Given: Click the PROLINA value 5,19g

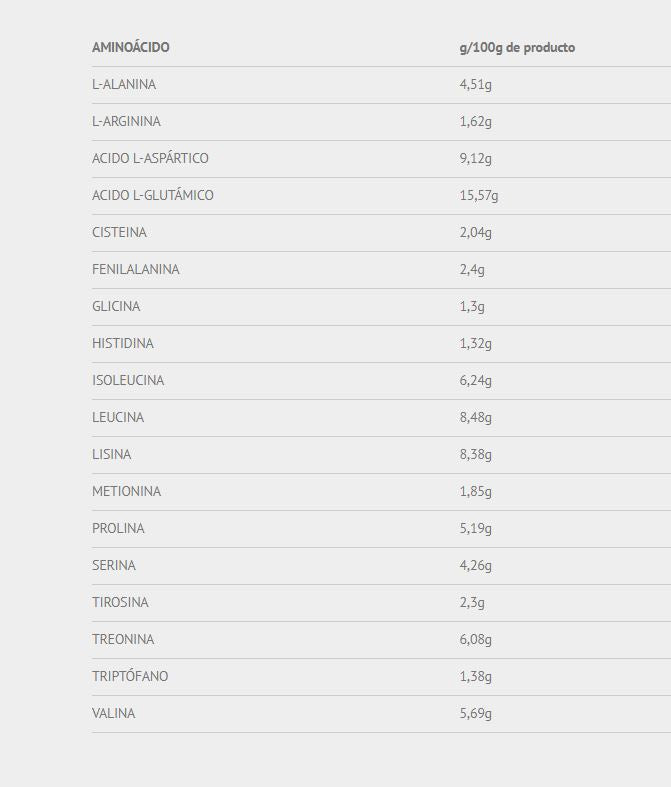Looking at the screenshot, I should pyautogui.click(x=475, y=529).
